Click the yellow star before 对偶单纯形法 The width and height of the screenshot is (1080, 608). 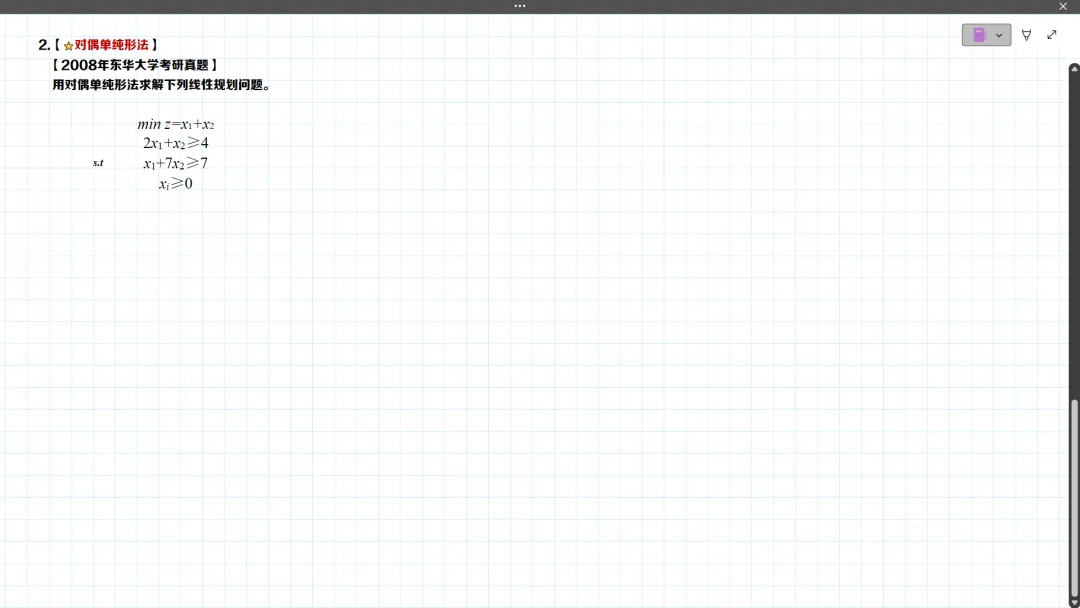[68, 46]
